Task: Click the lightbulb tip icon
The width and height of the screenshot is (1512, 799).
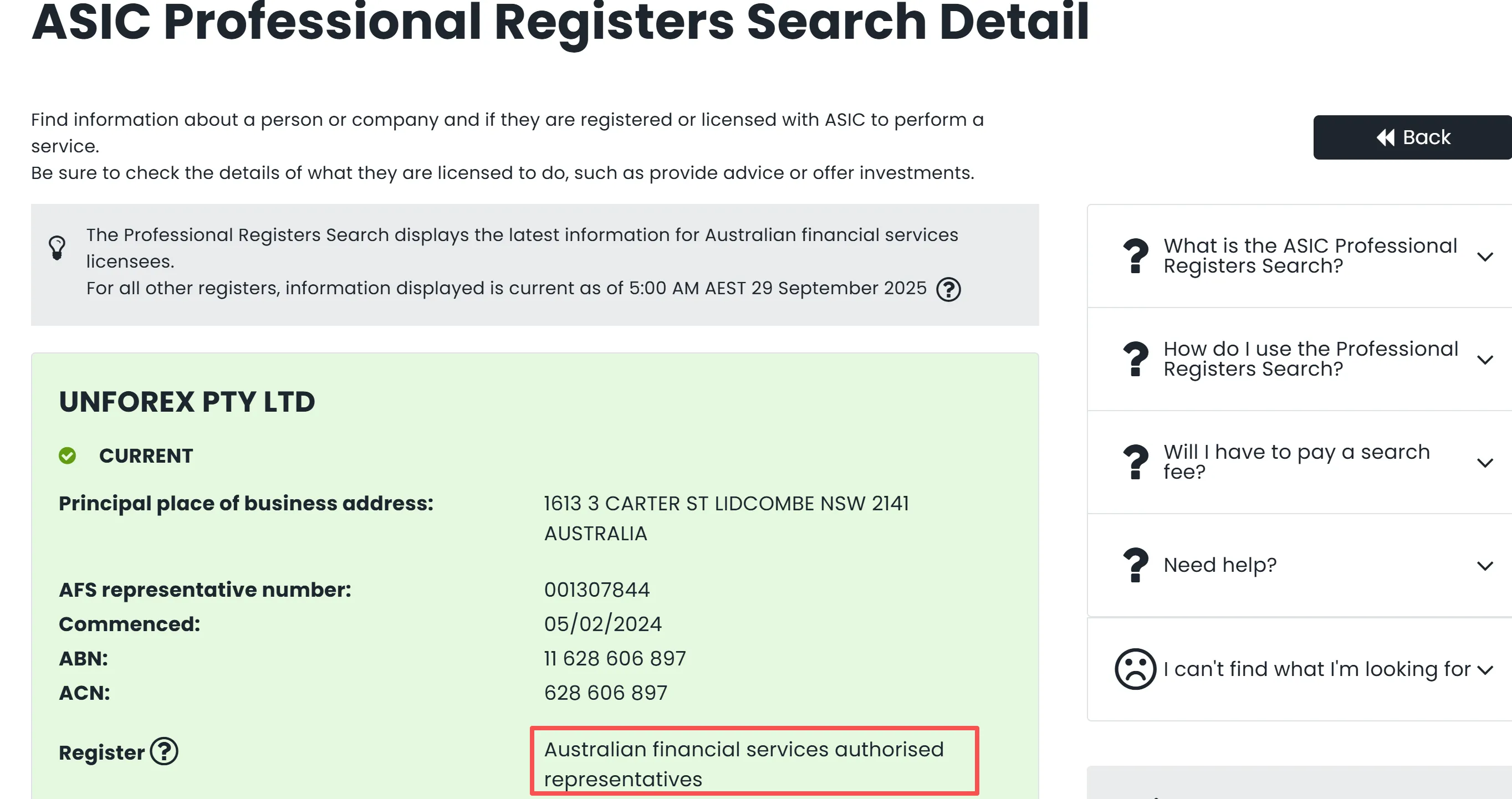Action: pyautogui.click(x=57, y=248)
